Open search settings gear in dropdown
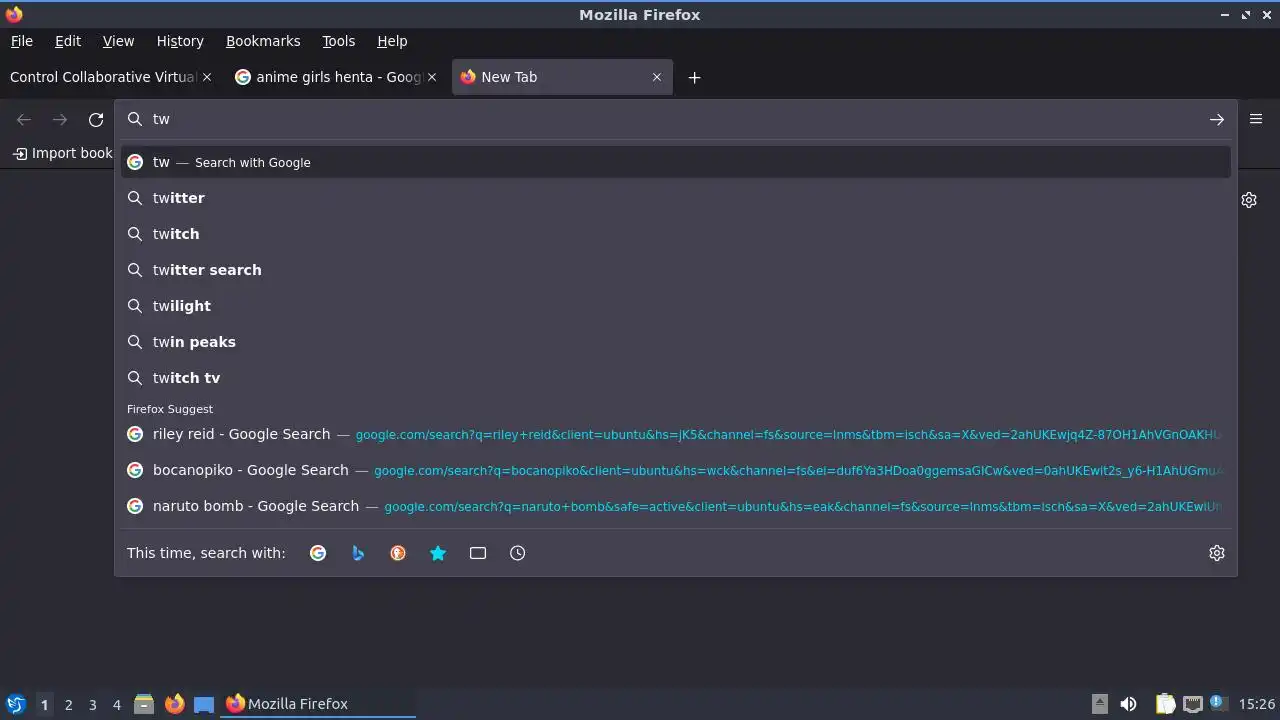This screenshot has height=720, width=1280. tap(1217, 553)
